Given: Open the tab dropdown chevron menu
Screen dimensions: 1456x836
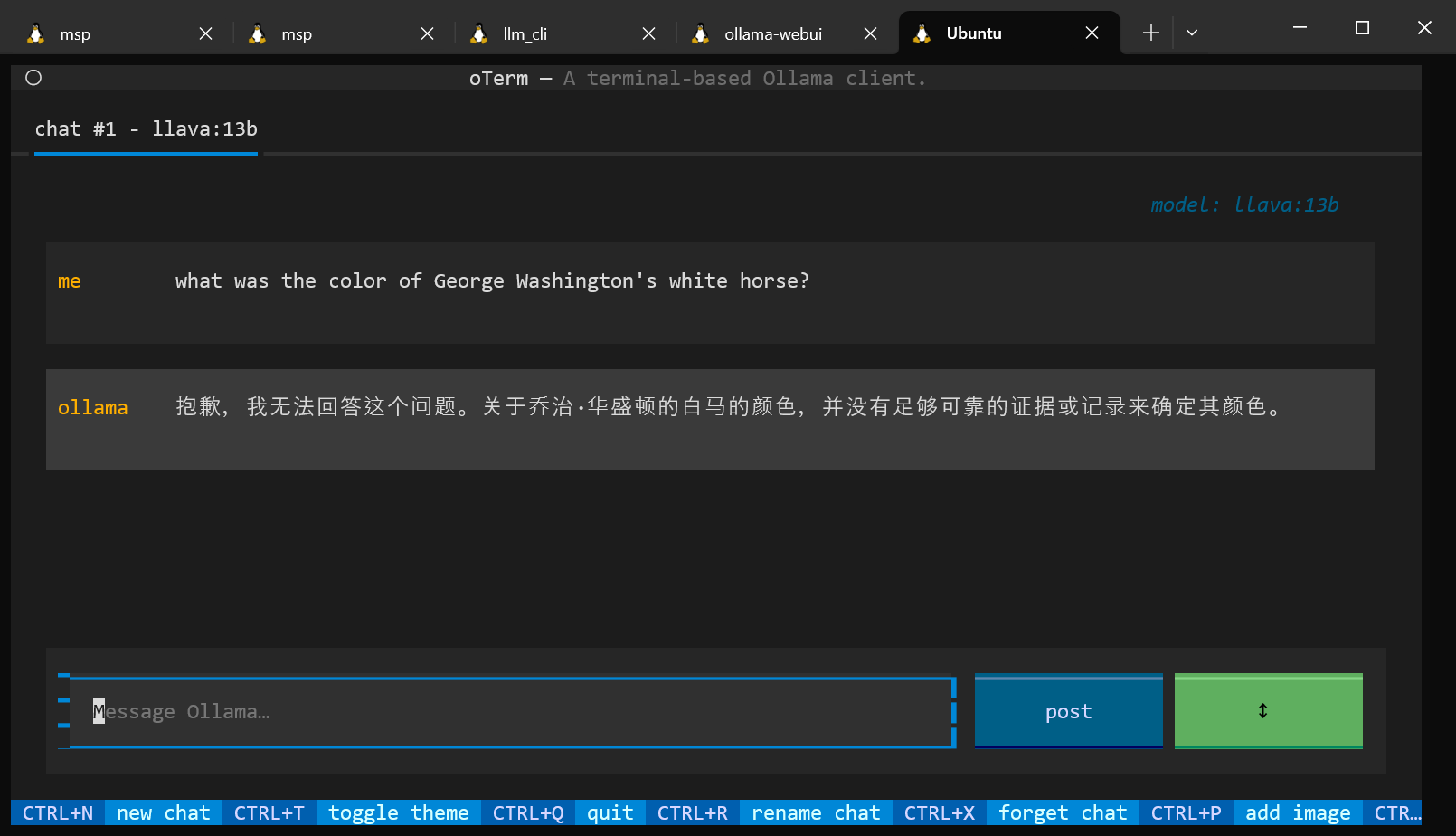Looking at the screenshot, I should (x=1192, y=33).
